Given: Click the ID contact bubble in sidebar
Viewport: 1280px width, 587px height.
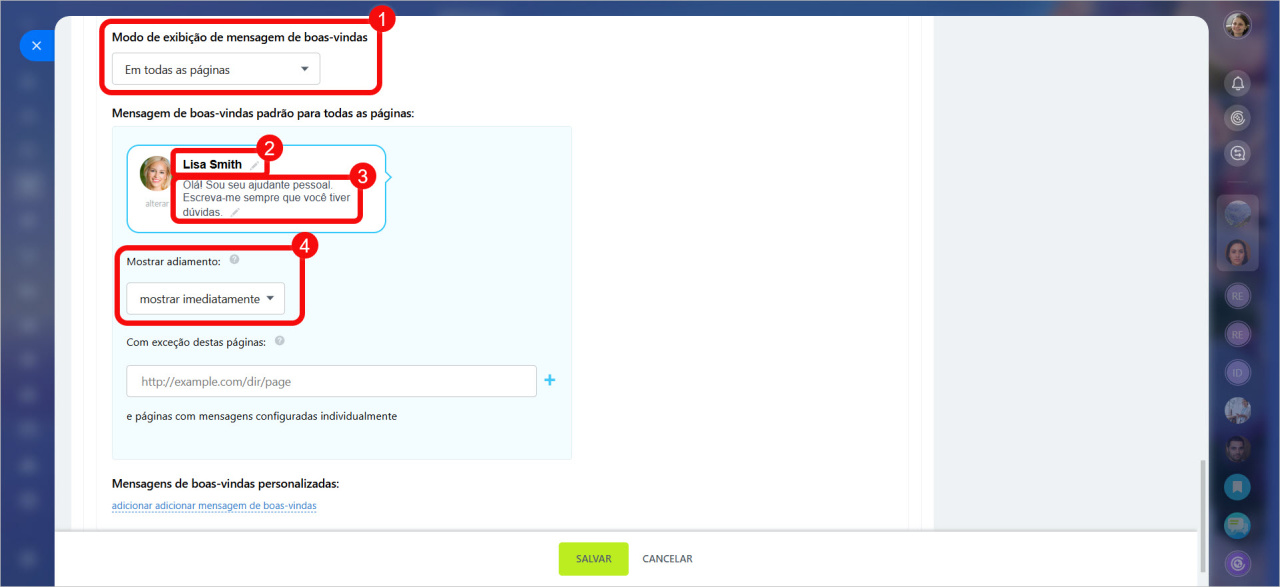Looking at the screenshot, I should pyautogui.click(x=1238, y=373).
